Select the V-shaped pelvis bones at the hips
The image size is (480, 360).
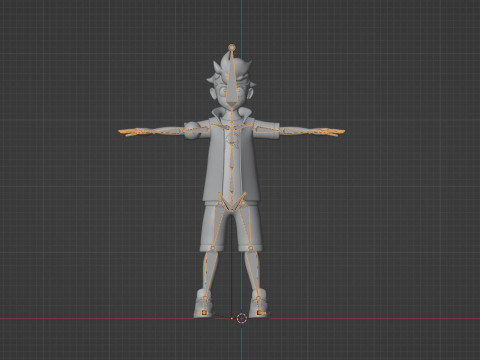[232, 201]
